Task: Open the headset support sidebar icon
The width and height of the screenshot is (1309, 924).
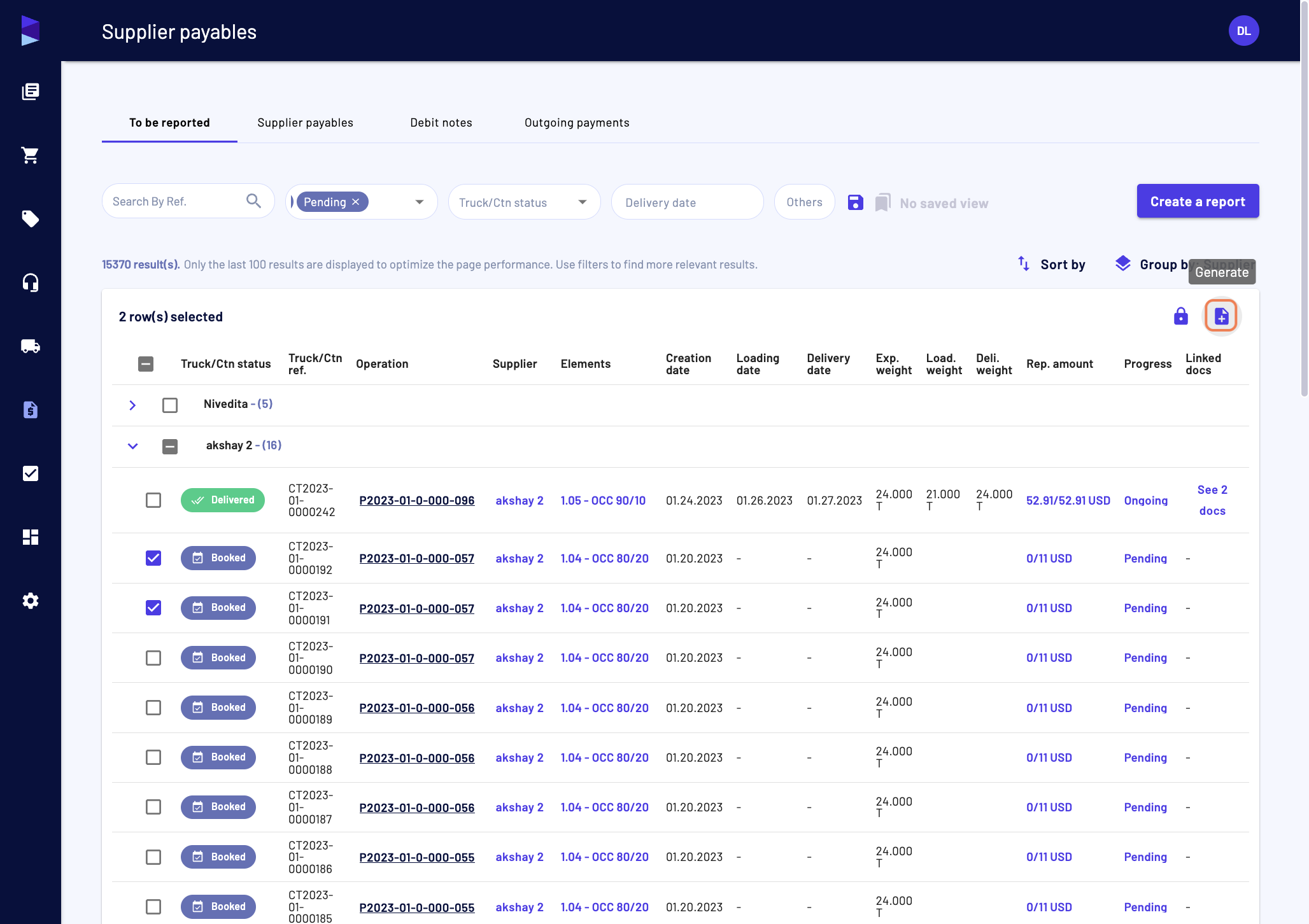Action: pos(30,283)
